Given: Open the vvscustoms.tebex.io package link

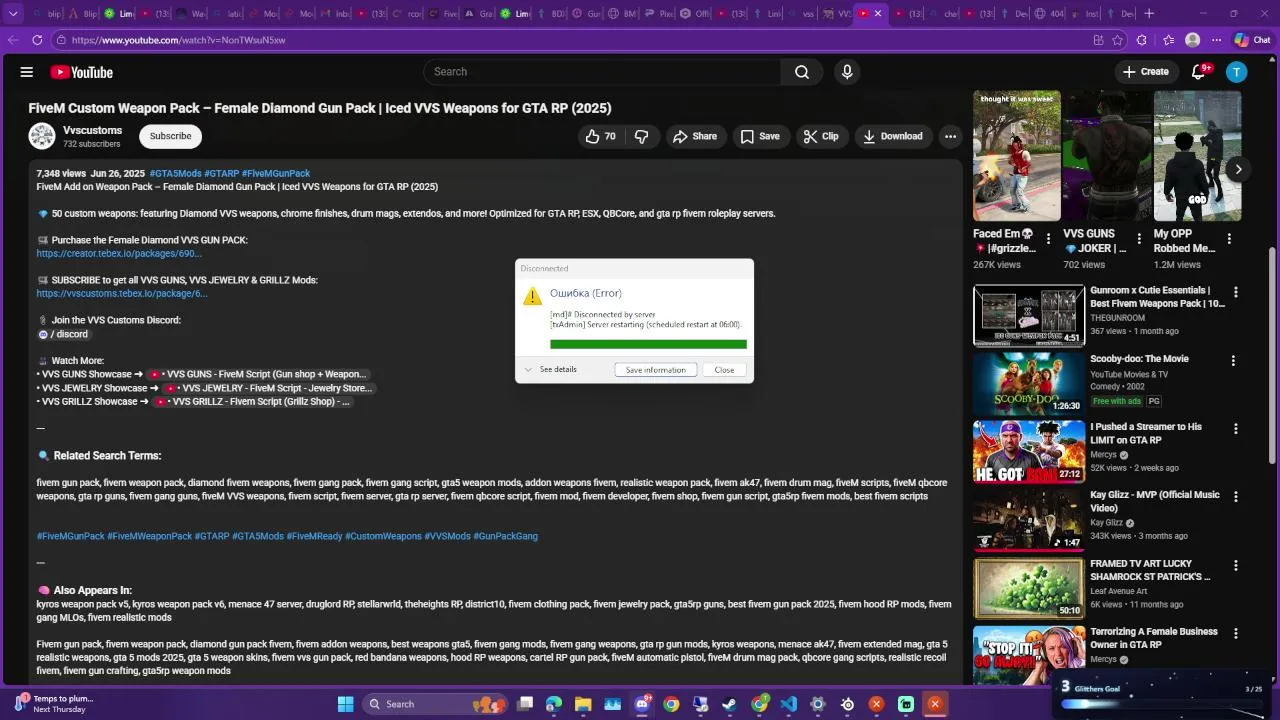Looking at the screenshot, I should point(122,293).
